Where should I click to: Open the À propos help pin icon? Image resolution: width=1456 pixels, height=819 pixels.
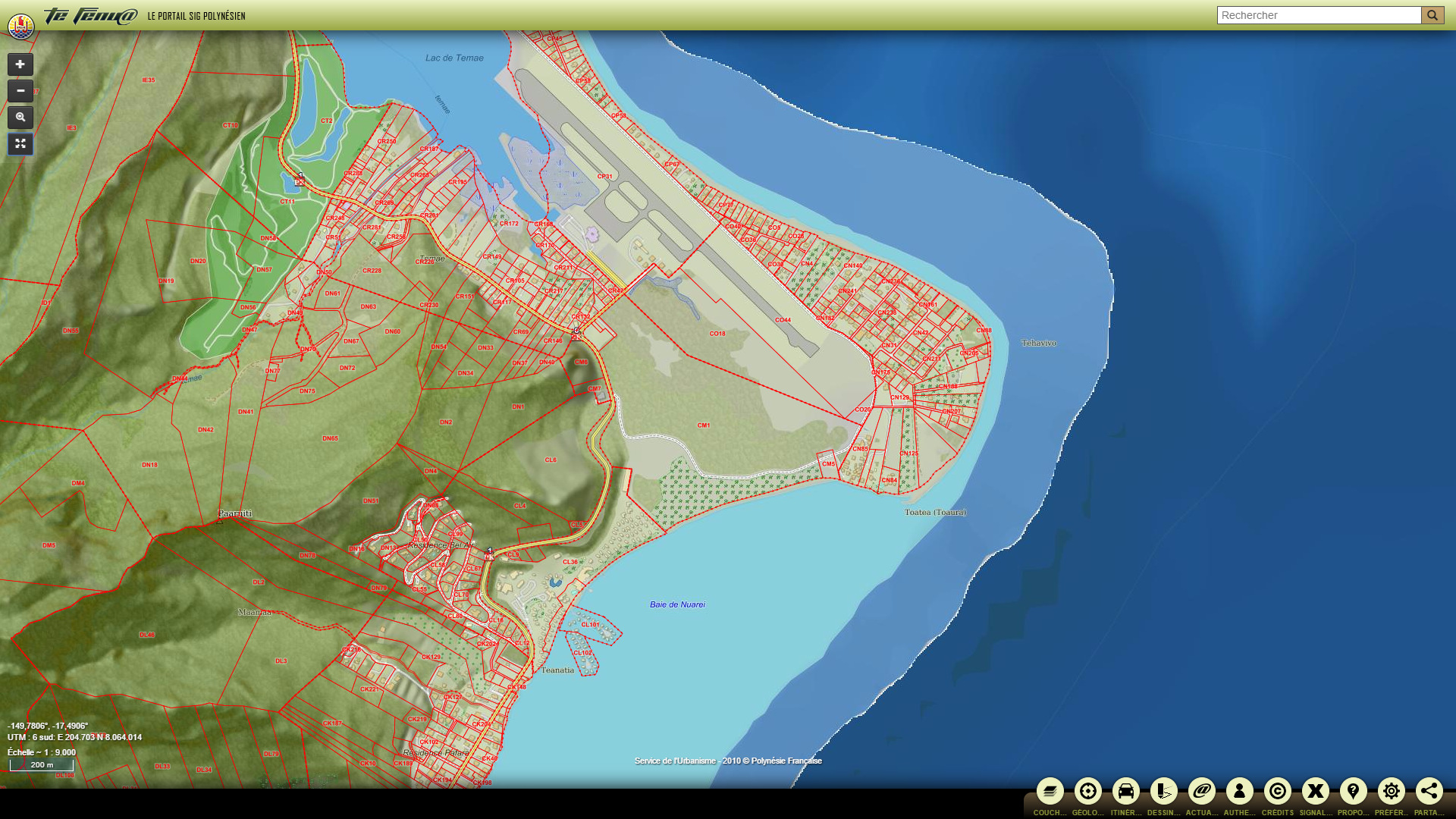(x=1353, y=792)
